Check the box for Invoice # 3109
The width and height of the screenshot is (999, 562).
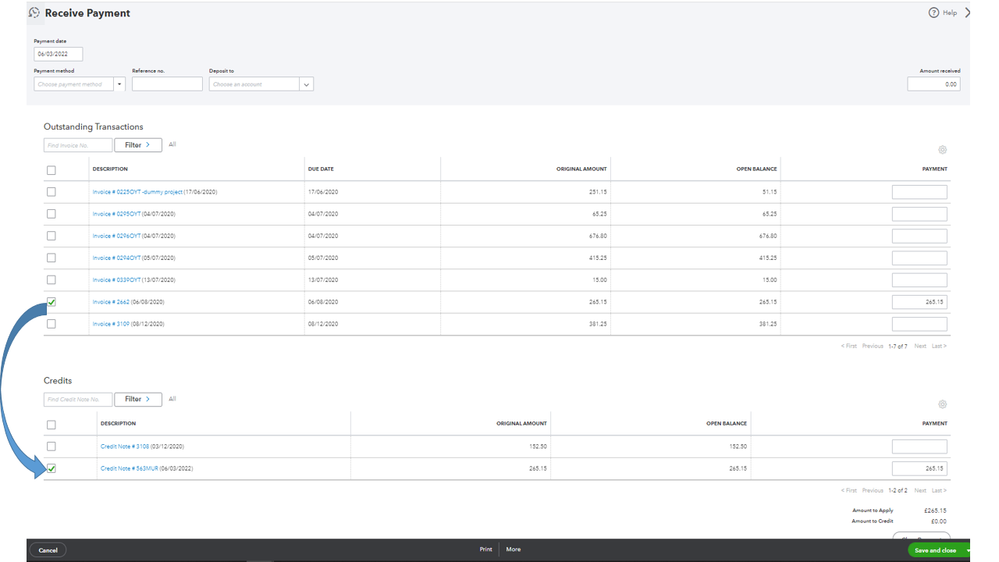51,324
